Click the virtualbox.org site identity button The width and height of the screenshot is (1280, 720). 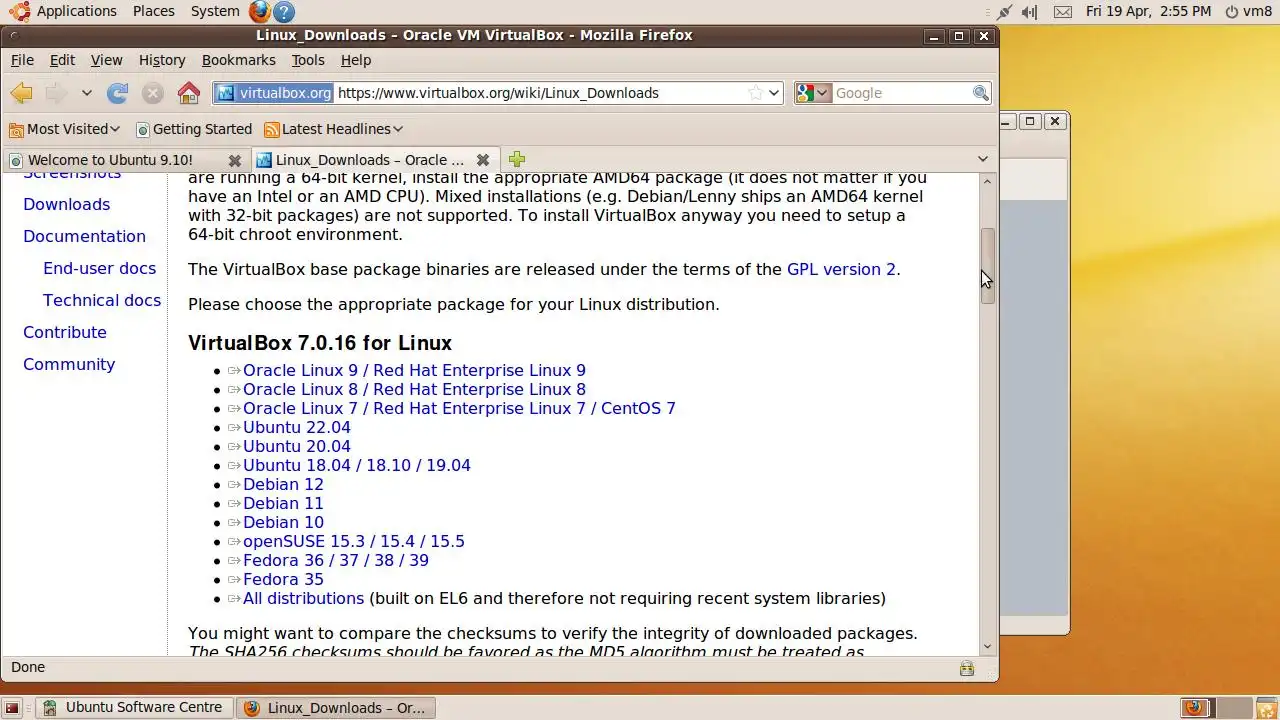pos(274,93)
